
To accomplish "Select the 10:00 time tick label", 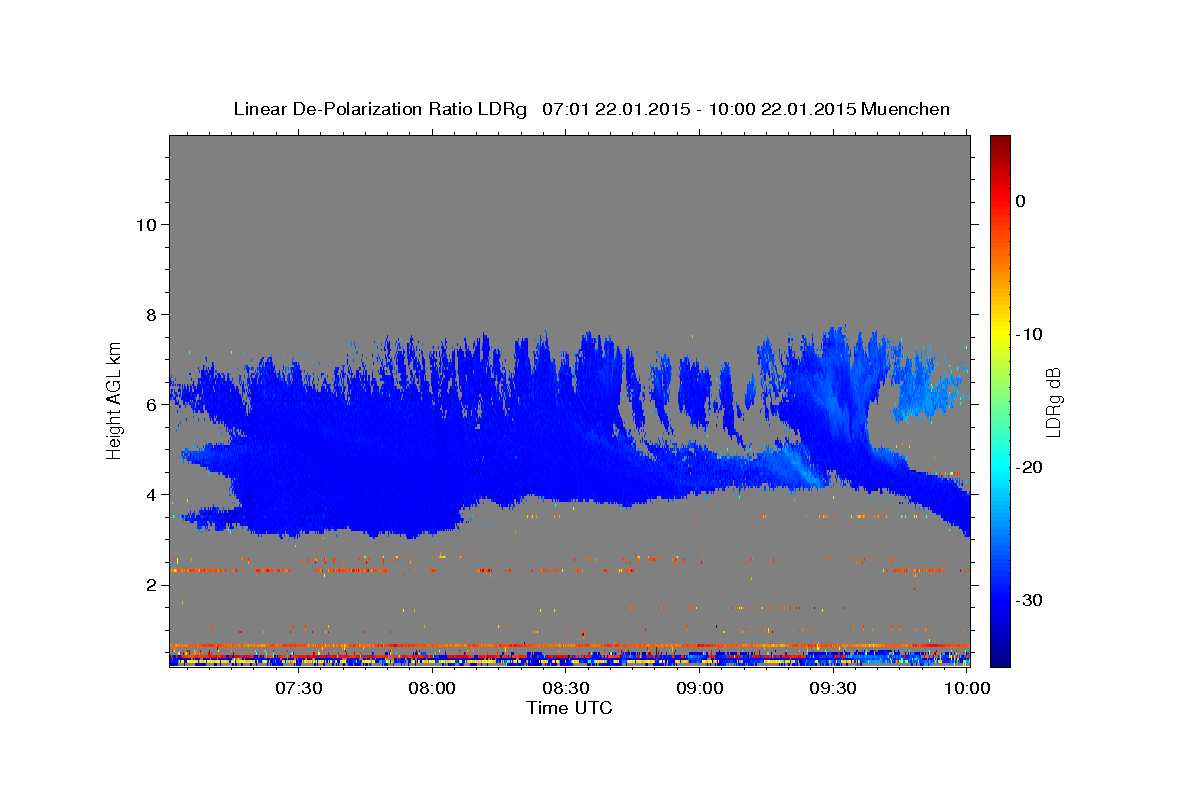I will [967, 689].
